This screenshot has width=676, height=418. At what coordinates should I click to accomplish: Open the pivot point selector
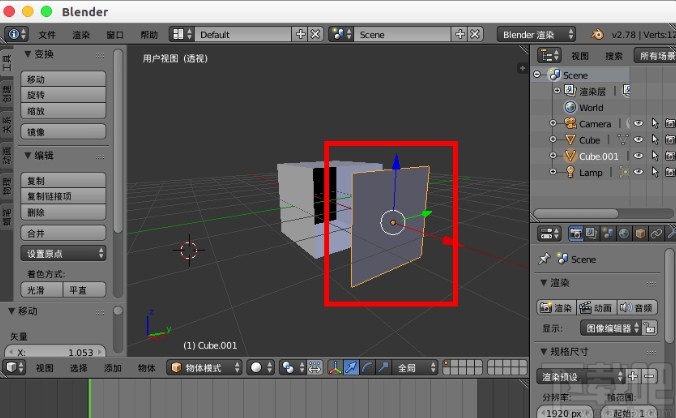pos(293,368)
